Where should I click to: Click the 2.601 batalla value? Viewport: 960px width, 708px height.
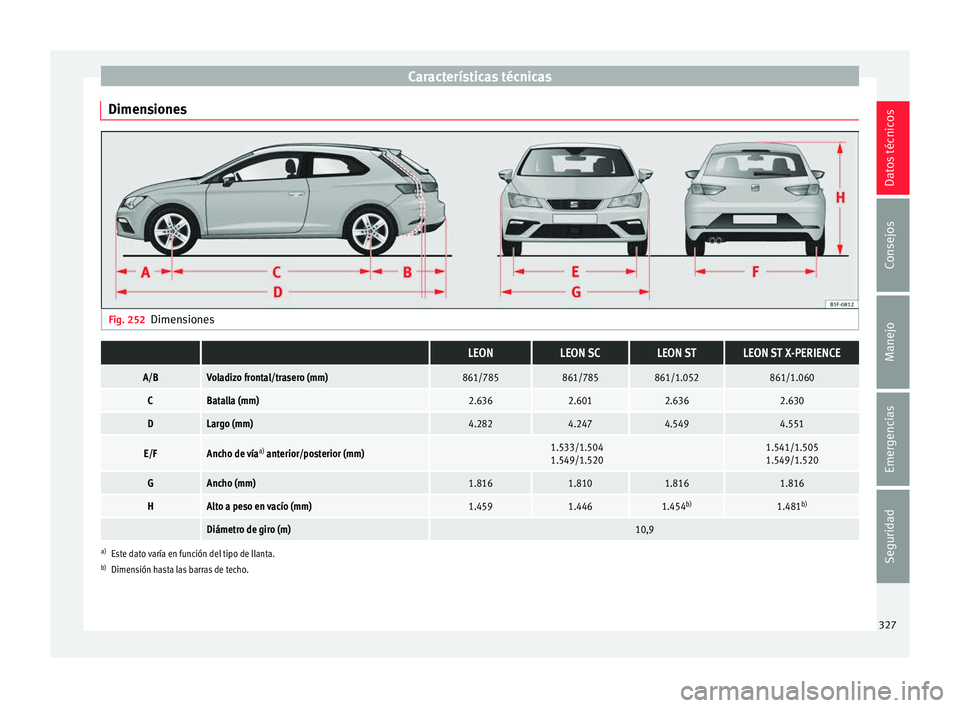click(580, 401)
